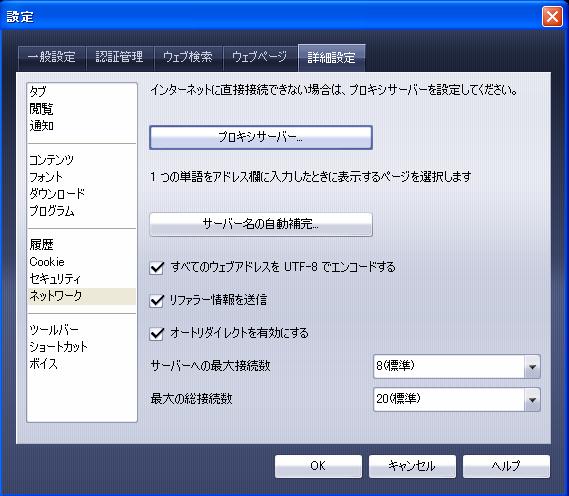Open サーバーへの最大接続数 dropdown

pyautogui.click(x=457, y=366)
